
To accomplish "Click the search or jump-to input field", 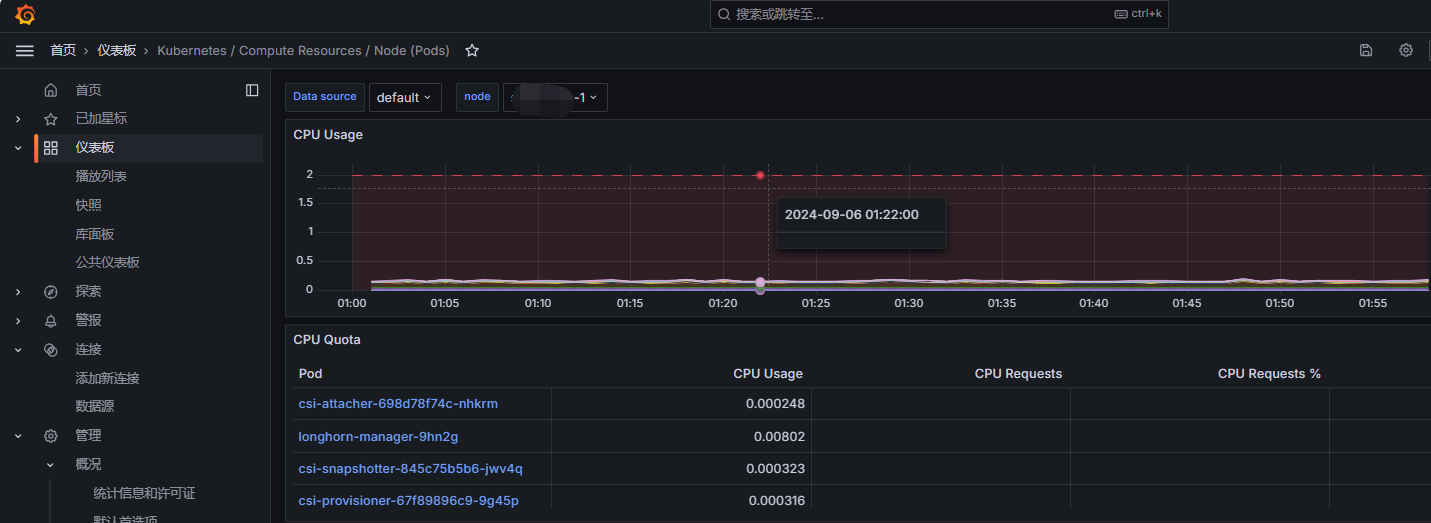I will [x=920, y=14].
